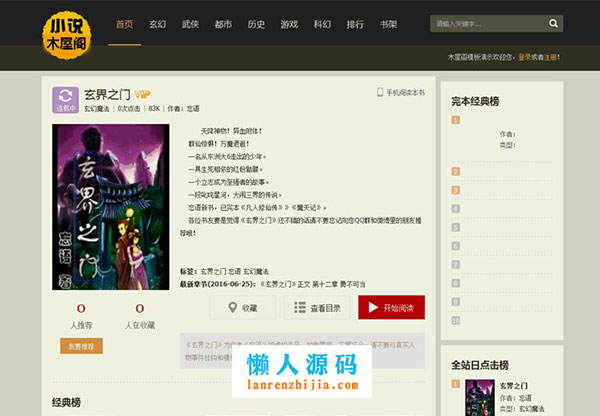This screenshot has height=416, width=600.
Task: Click the location pin icon on 收藏
Action: [232, 307]
